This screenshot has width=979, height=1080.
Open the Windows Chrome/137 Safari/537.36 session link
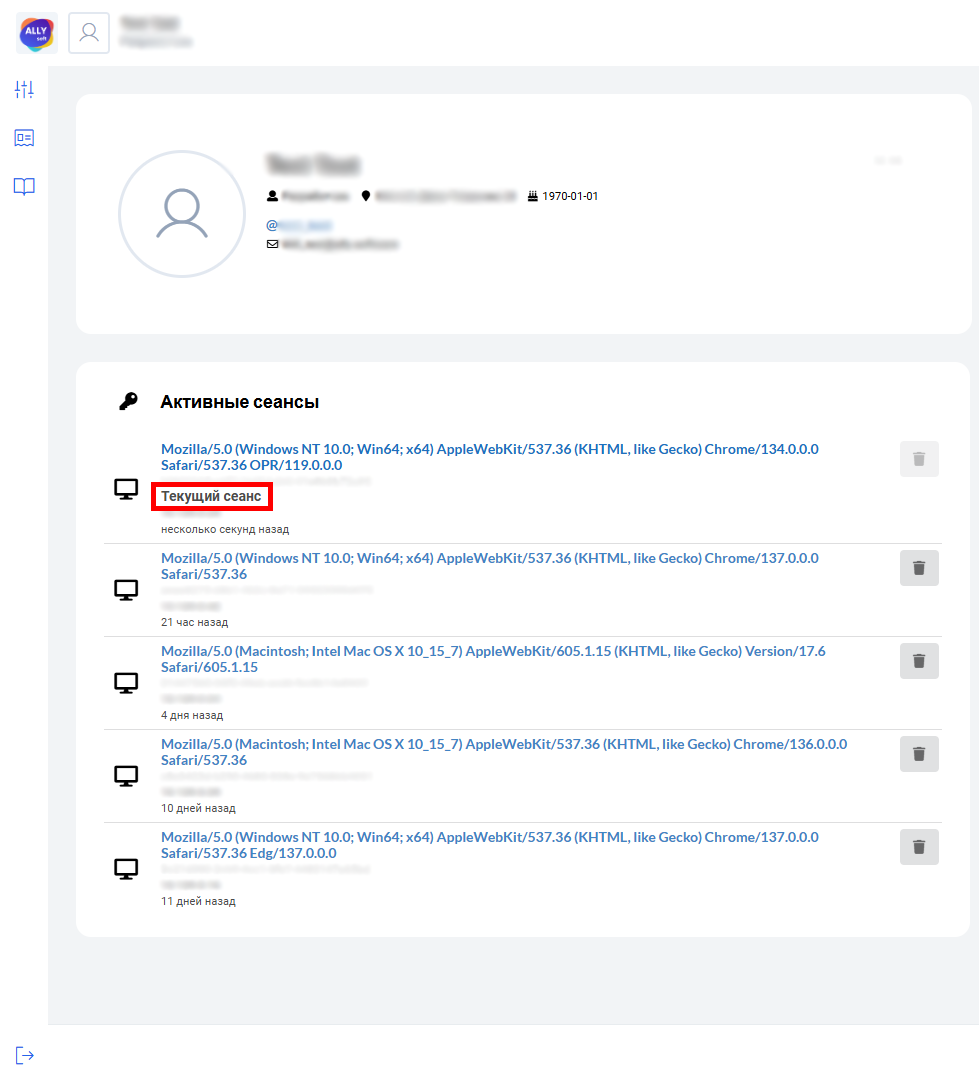click(490, 565)
